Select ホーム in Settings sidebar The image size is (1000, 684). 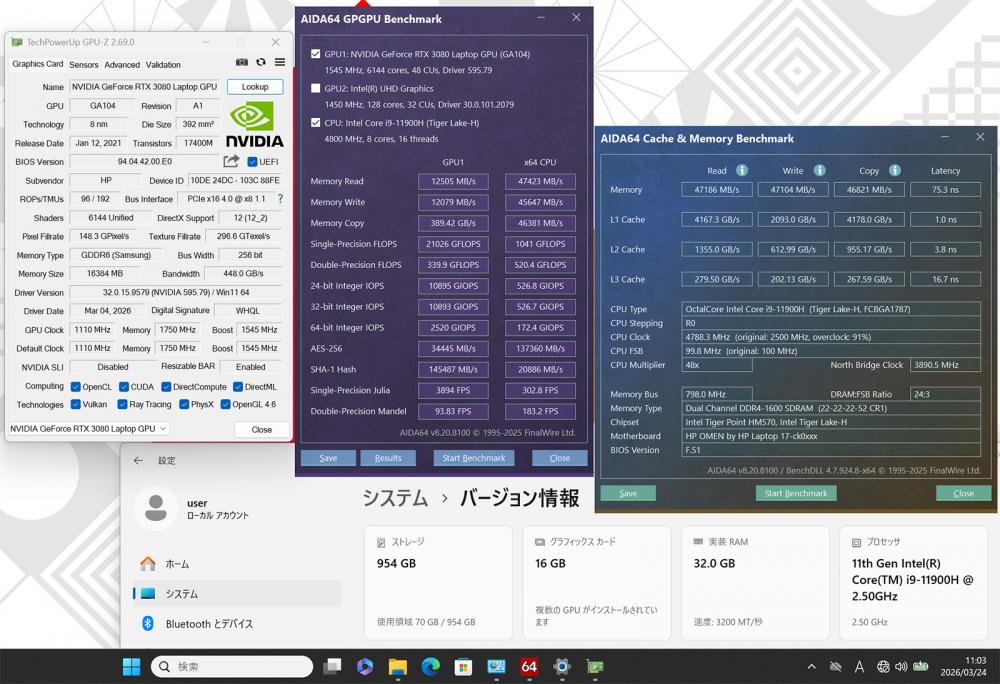(237, 564)
